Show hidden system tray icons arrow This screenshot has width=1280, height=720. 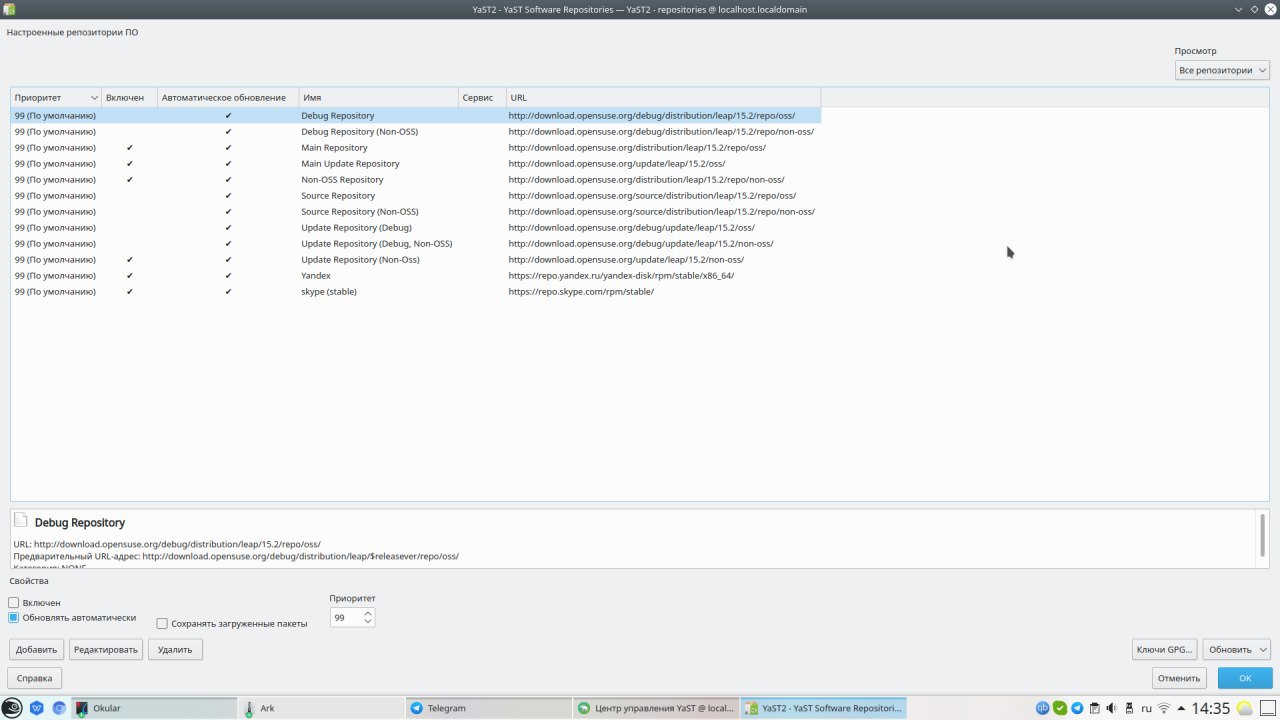tap(1181, 708)
